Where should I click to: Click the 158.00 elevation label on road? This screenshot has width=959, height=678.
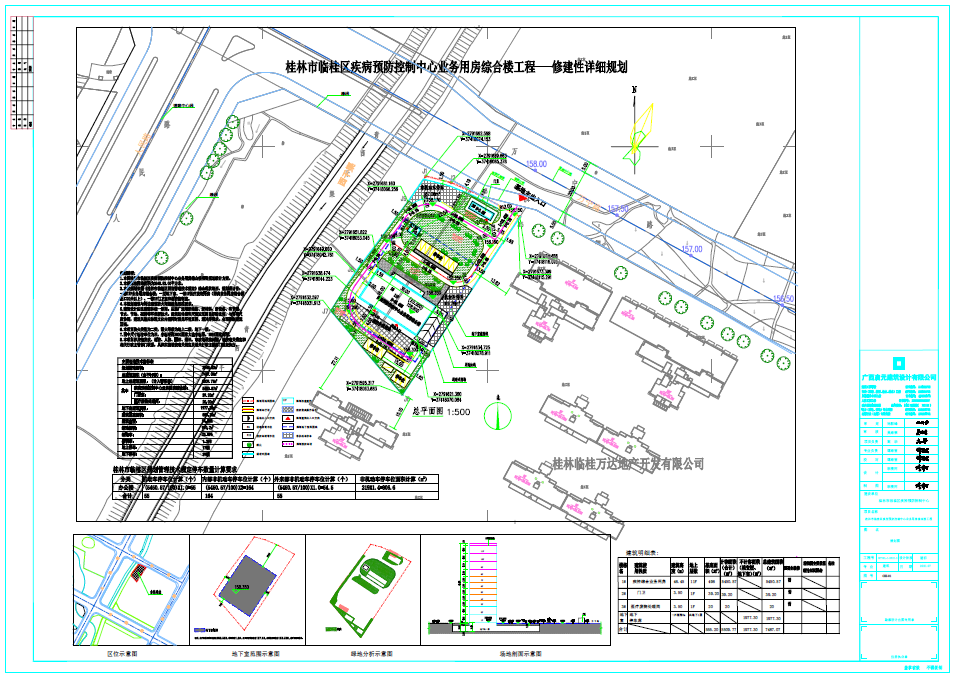[537, 163]
